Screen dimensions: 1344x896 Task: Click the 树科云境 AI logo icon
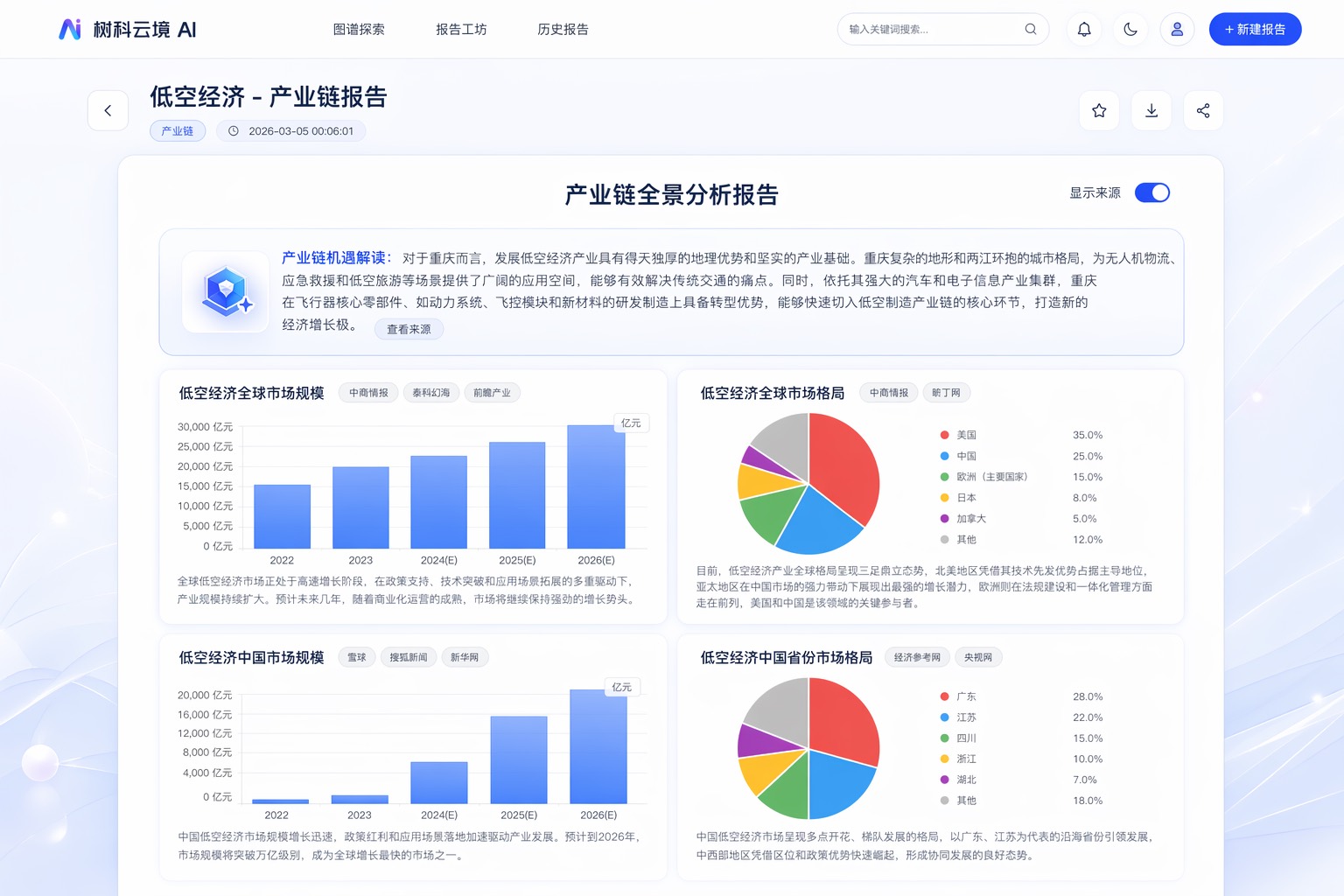pyautogui.click(x=70, y=30)
